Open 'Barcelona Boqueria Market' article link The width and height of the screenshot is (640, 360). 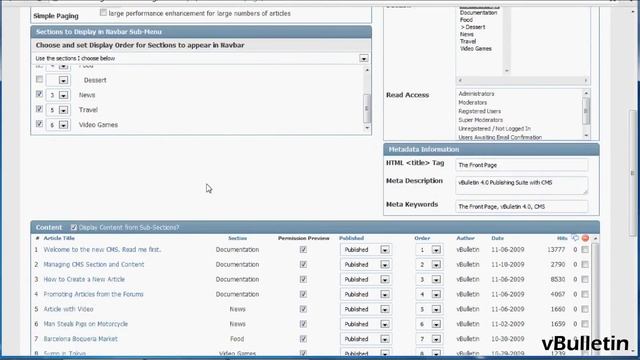[80, 339]
